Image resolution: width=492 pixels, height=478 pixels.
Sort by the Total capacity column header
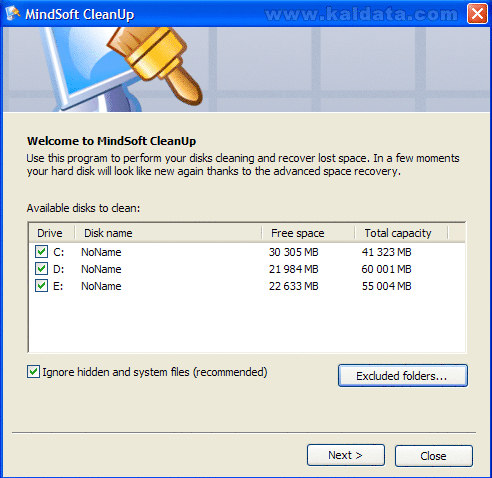click(401, 233)
